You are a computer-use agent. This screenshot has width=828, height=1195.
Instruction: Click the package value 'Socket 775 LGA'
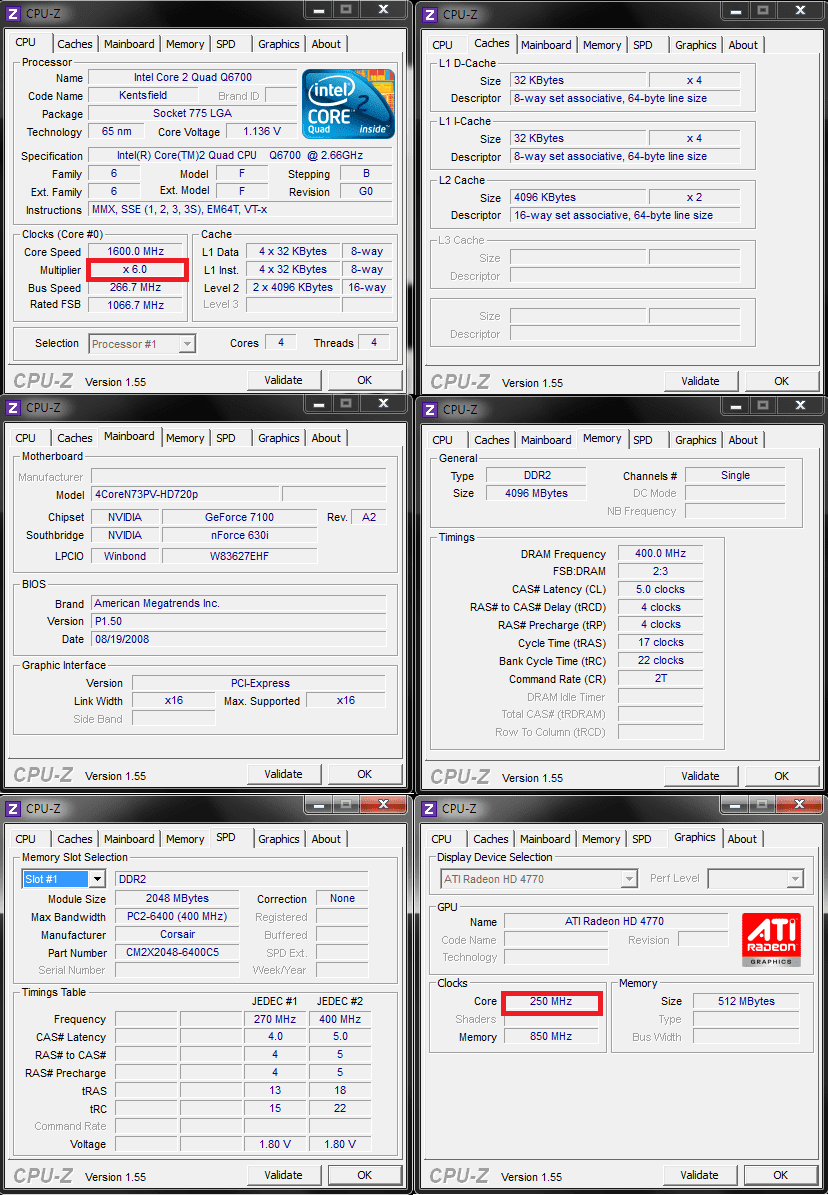point(192,113)
